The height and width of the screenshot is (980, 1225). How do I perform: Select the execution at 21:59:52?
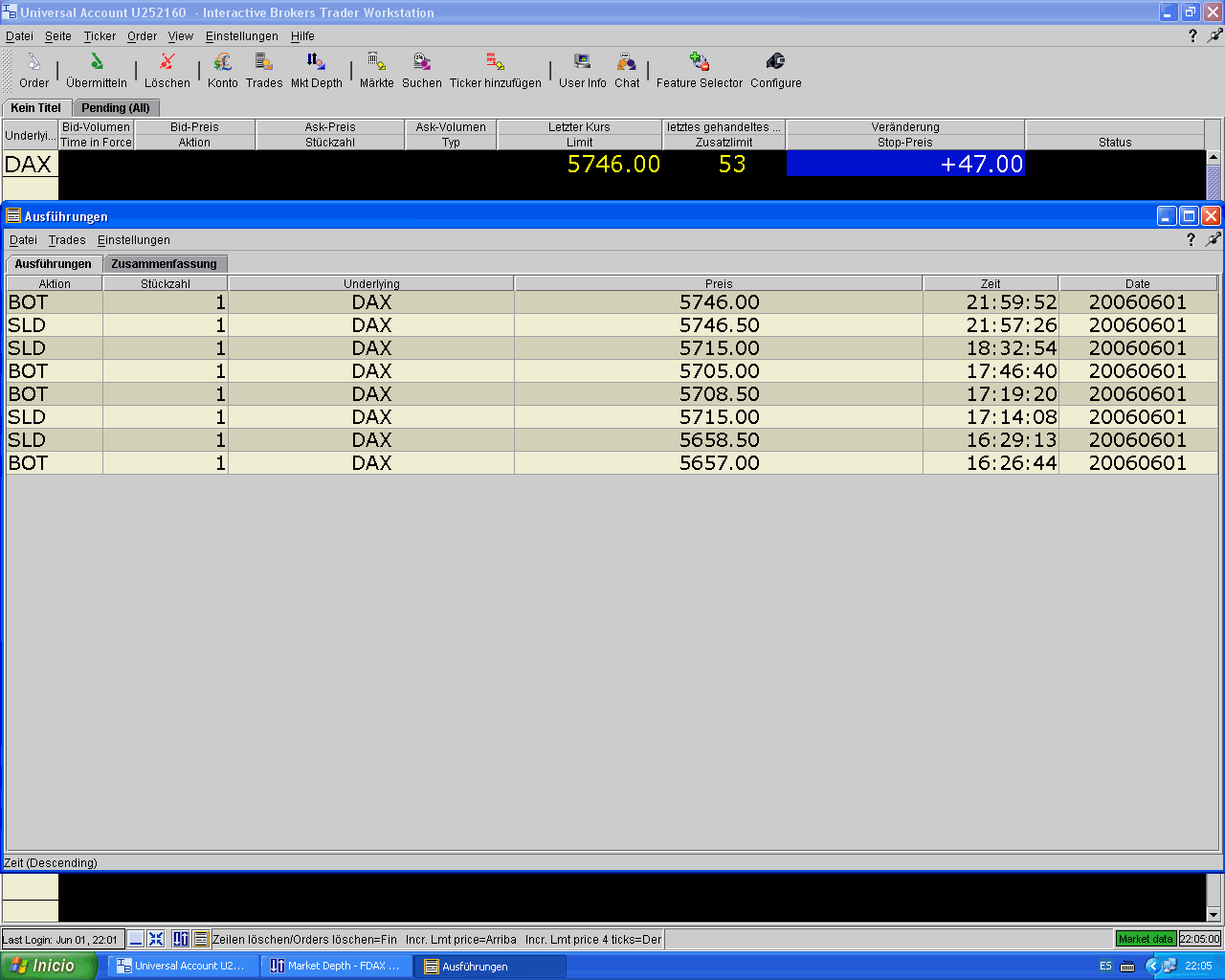coord(612,302)
